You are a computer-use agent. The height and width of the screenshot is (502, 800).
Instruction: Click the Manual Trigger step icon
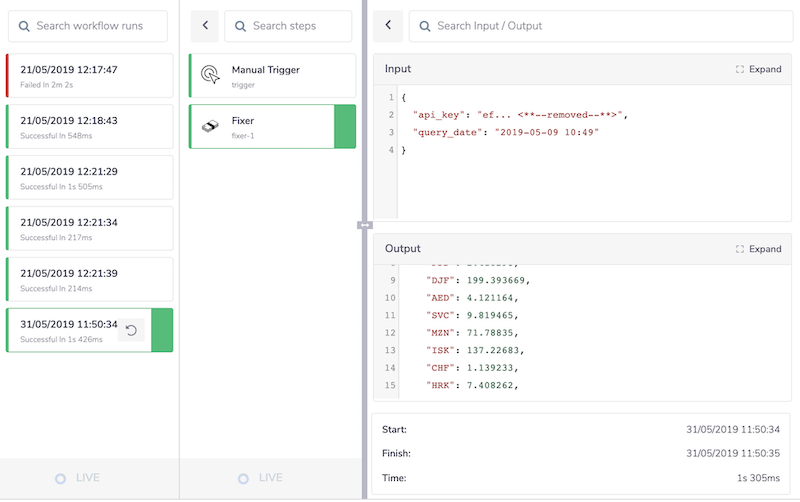(210, 75)
